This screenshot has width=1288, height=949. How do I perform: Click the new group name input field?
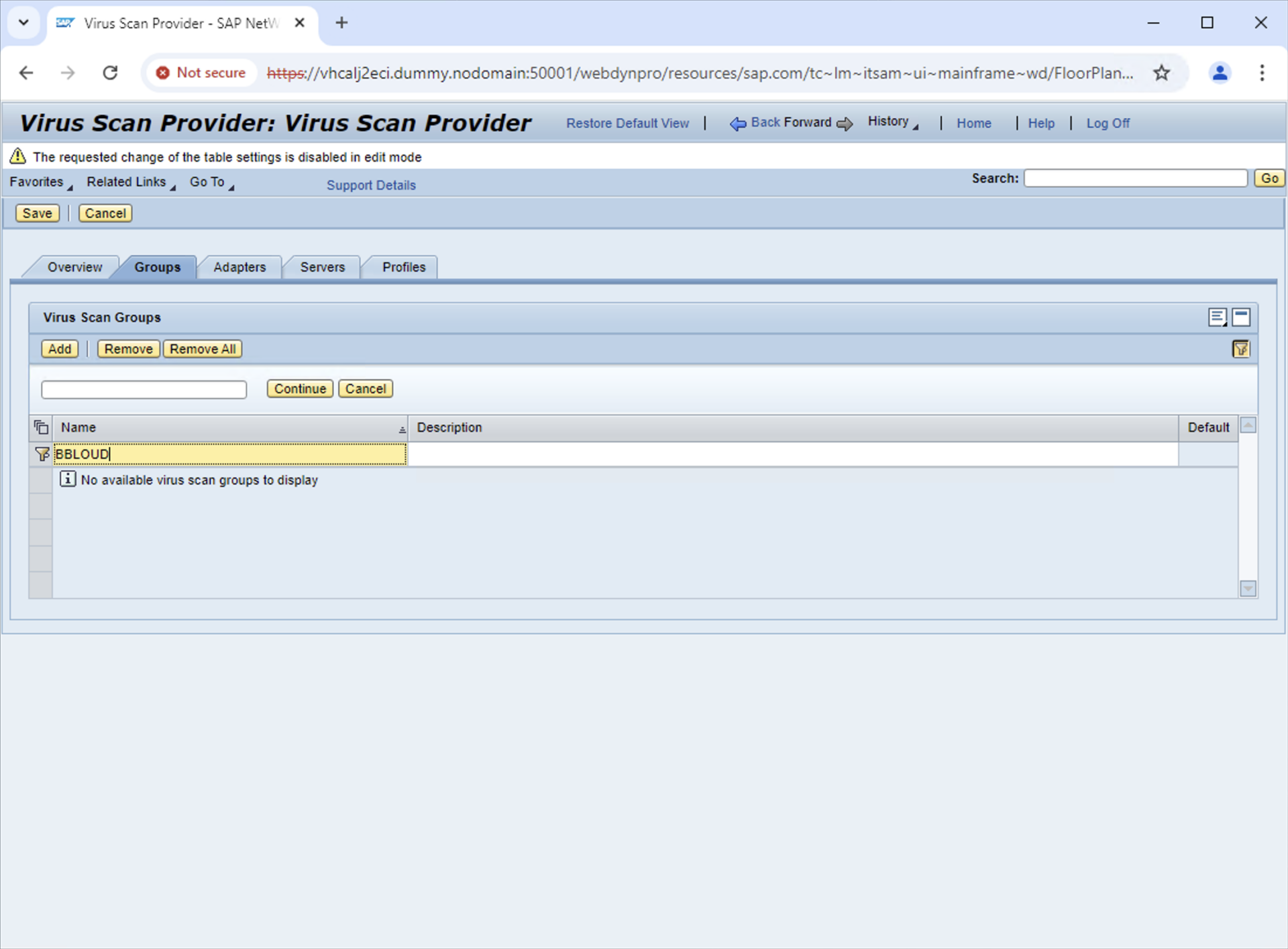coord(144,389)
